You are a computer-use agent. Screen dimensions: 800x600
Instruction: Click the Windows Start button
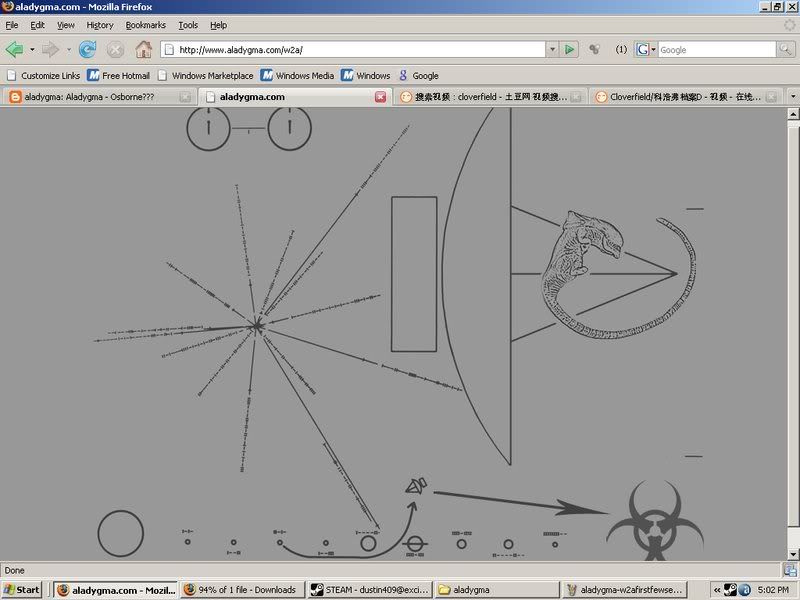point(22,590)
